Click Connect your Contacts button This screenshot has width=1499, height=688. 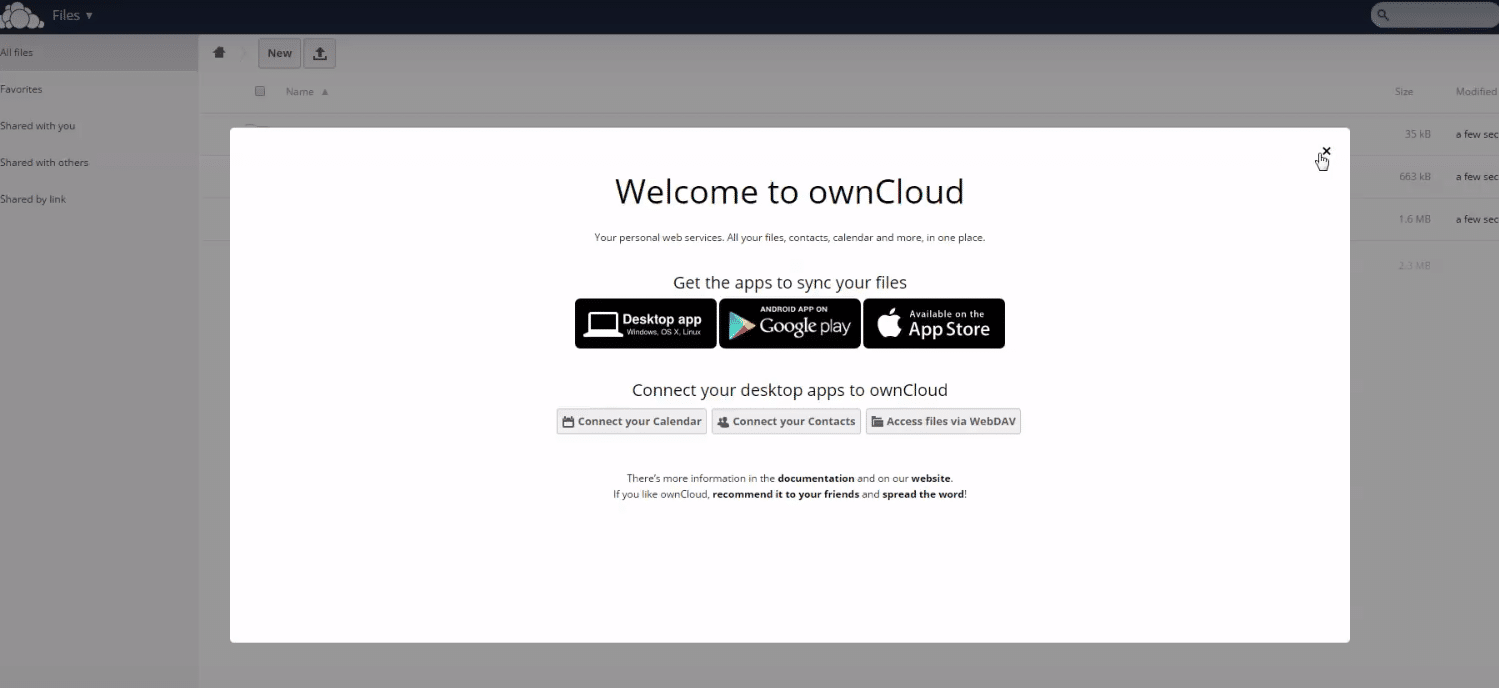point(786,421)
